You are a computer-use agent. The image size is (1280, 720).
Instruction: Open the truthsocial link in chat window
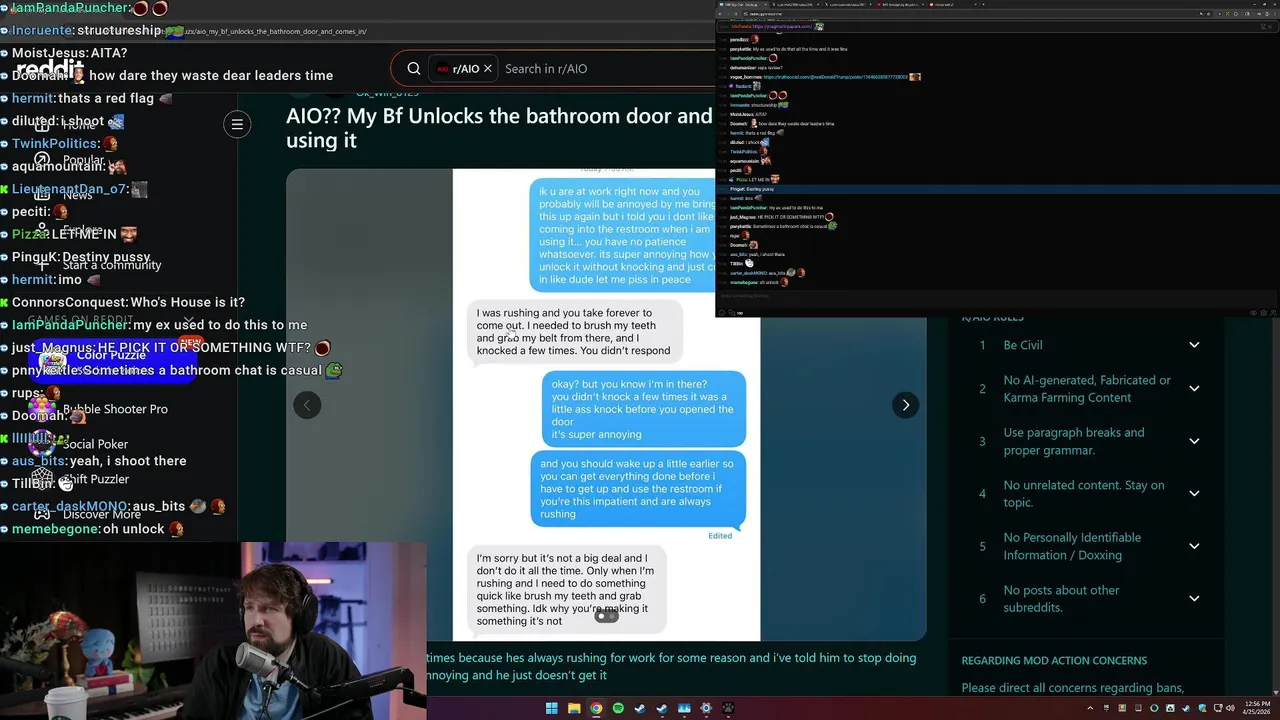pyautogui.click(x=835, y=77)
